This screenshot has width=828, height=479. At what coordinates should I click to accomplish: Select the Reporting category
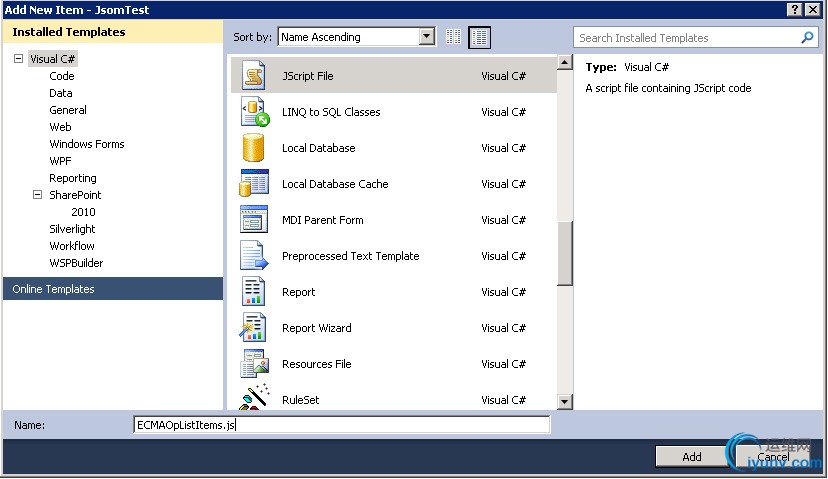[73, 178]
